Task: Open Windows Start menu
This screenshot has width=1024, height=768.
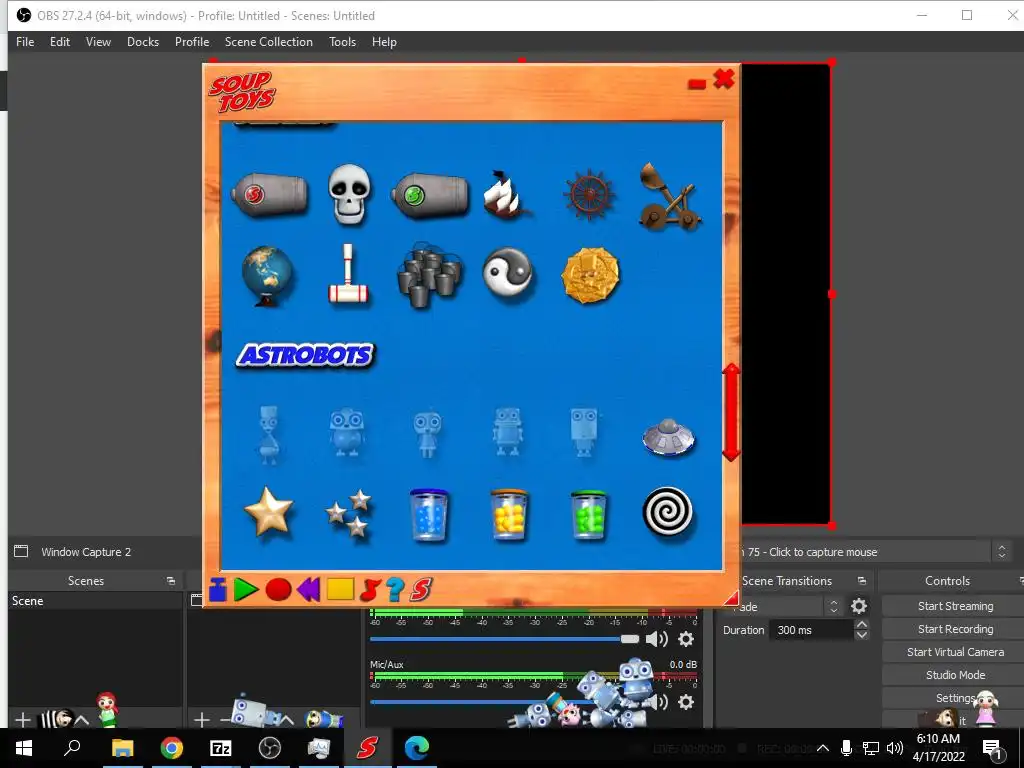Action: click(x=24, y=748)
